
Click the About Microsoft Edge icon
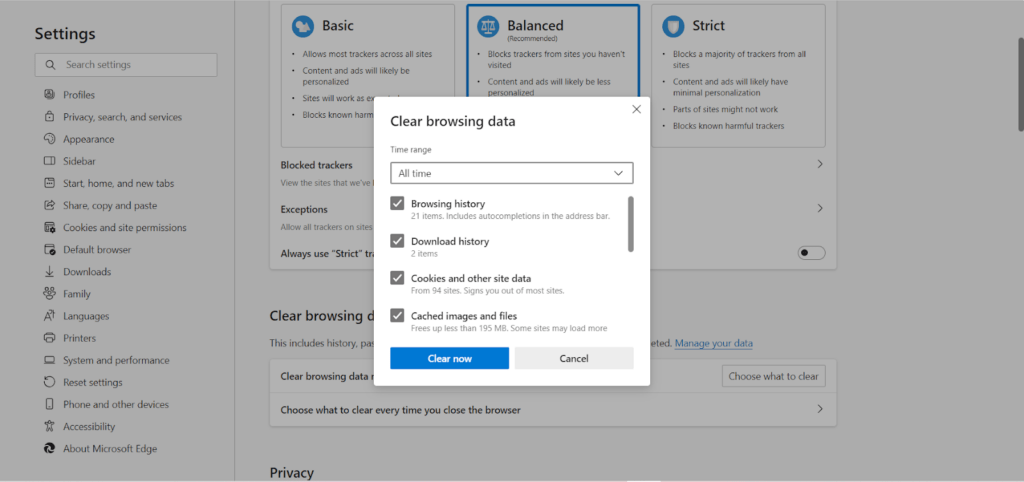49,449
